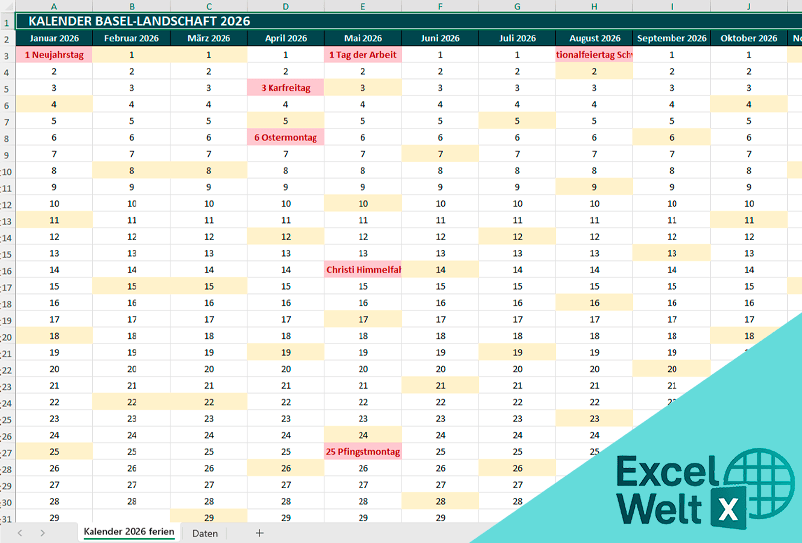The image size is (802, 543).
Task: Click the 1 Neujahrstag holiday cell
Action: [54, 55]
